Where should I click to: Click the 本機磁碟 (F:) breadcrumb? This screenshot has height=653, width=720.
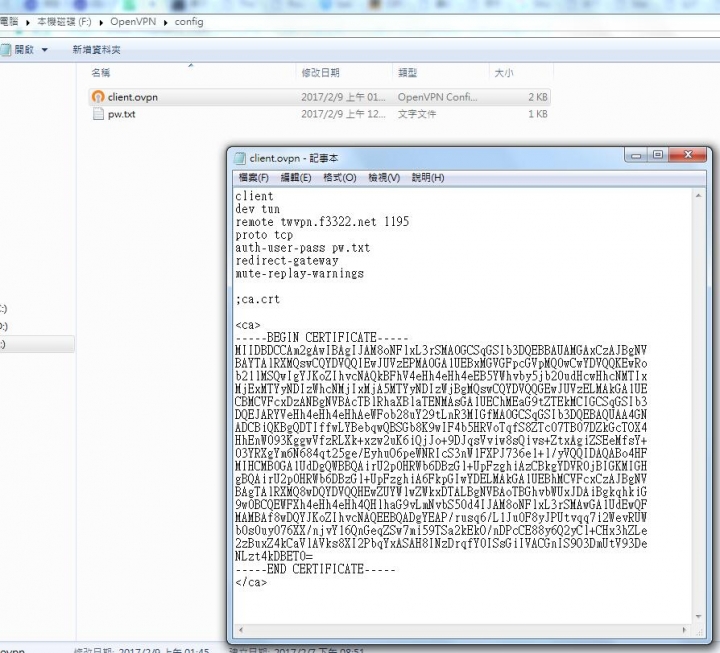64,22
